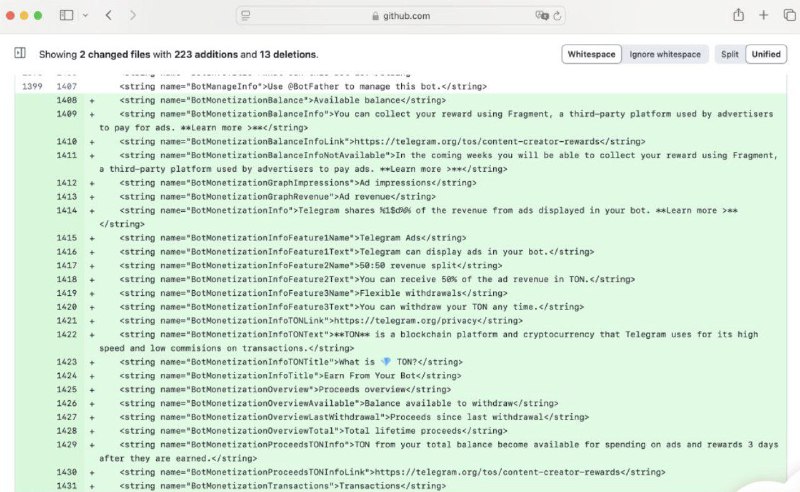
Task: Click line number 1407 in the diff
Action: 67,86
